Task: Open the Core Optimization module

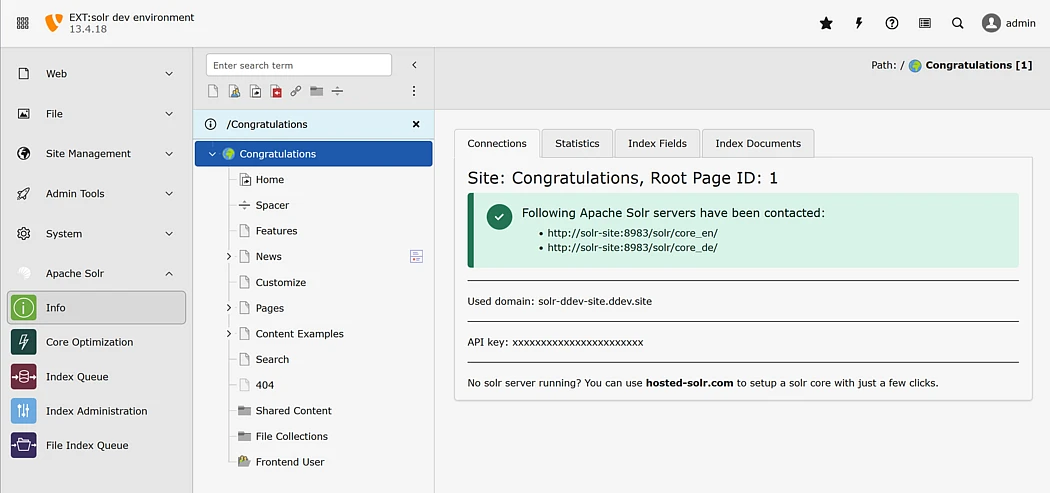Action: 89,342
